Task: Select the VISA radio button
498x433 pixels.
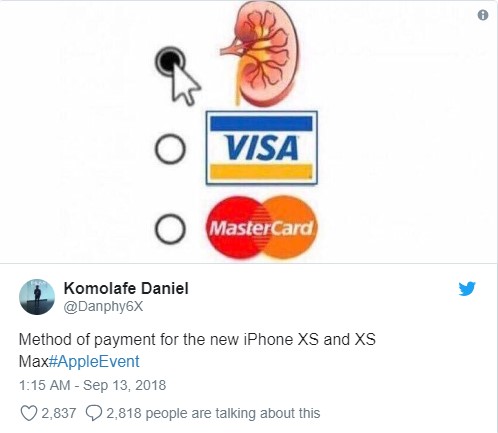Action: pos(170,149)
